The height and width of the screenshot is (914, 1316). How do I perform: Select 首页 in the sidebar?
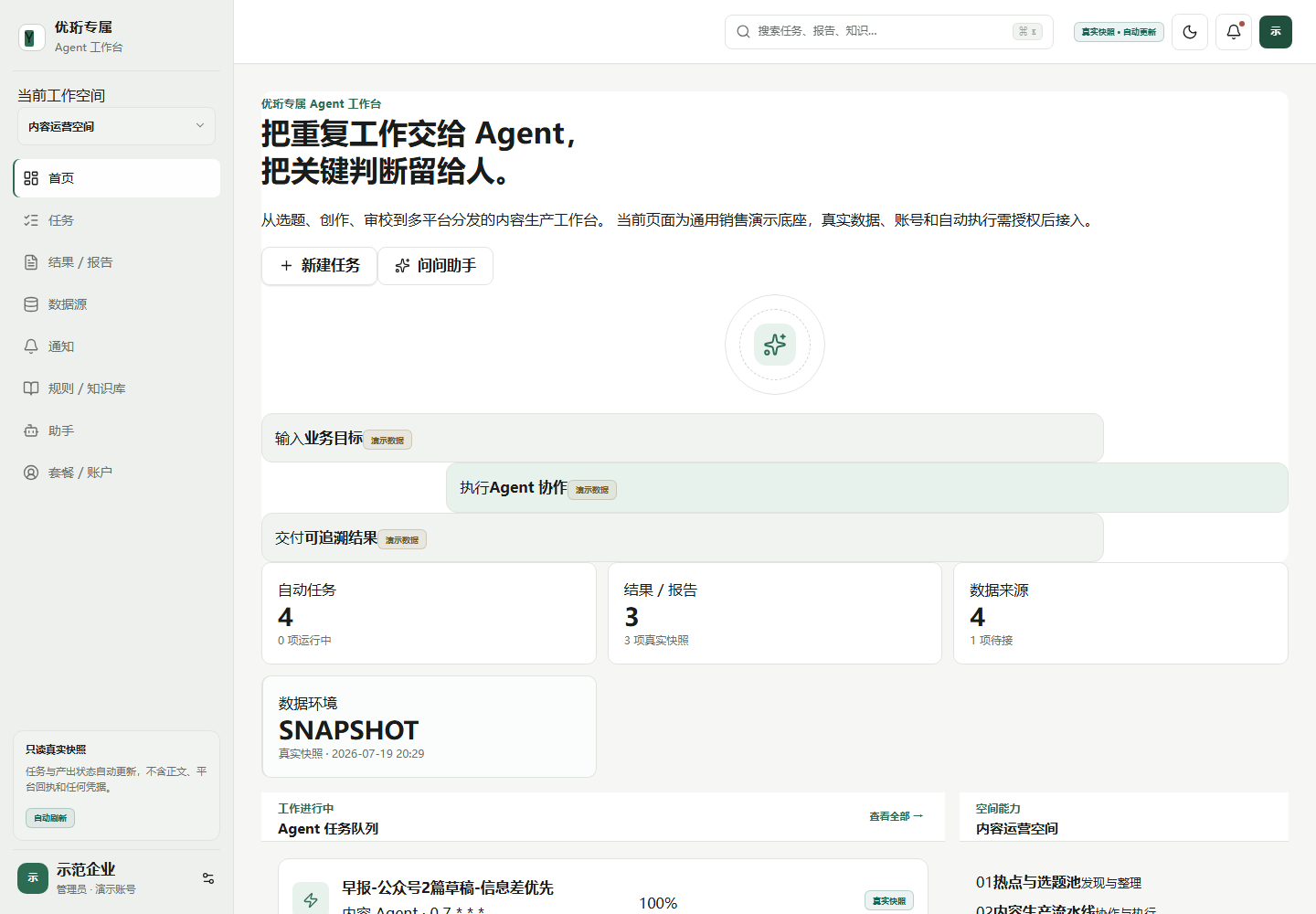click(117, 178)
